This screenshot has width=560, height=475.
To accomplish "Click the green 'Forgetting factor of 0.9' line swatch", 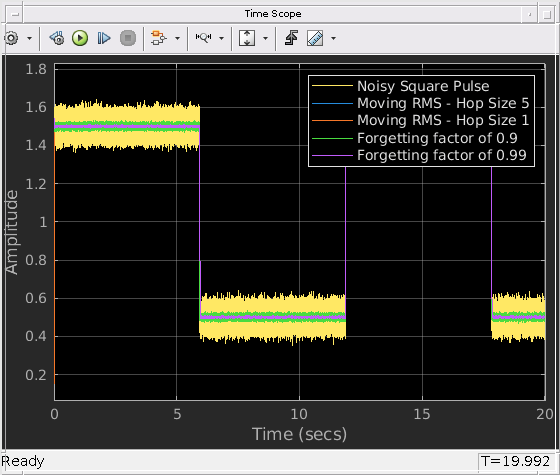I will (332, 138).
